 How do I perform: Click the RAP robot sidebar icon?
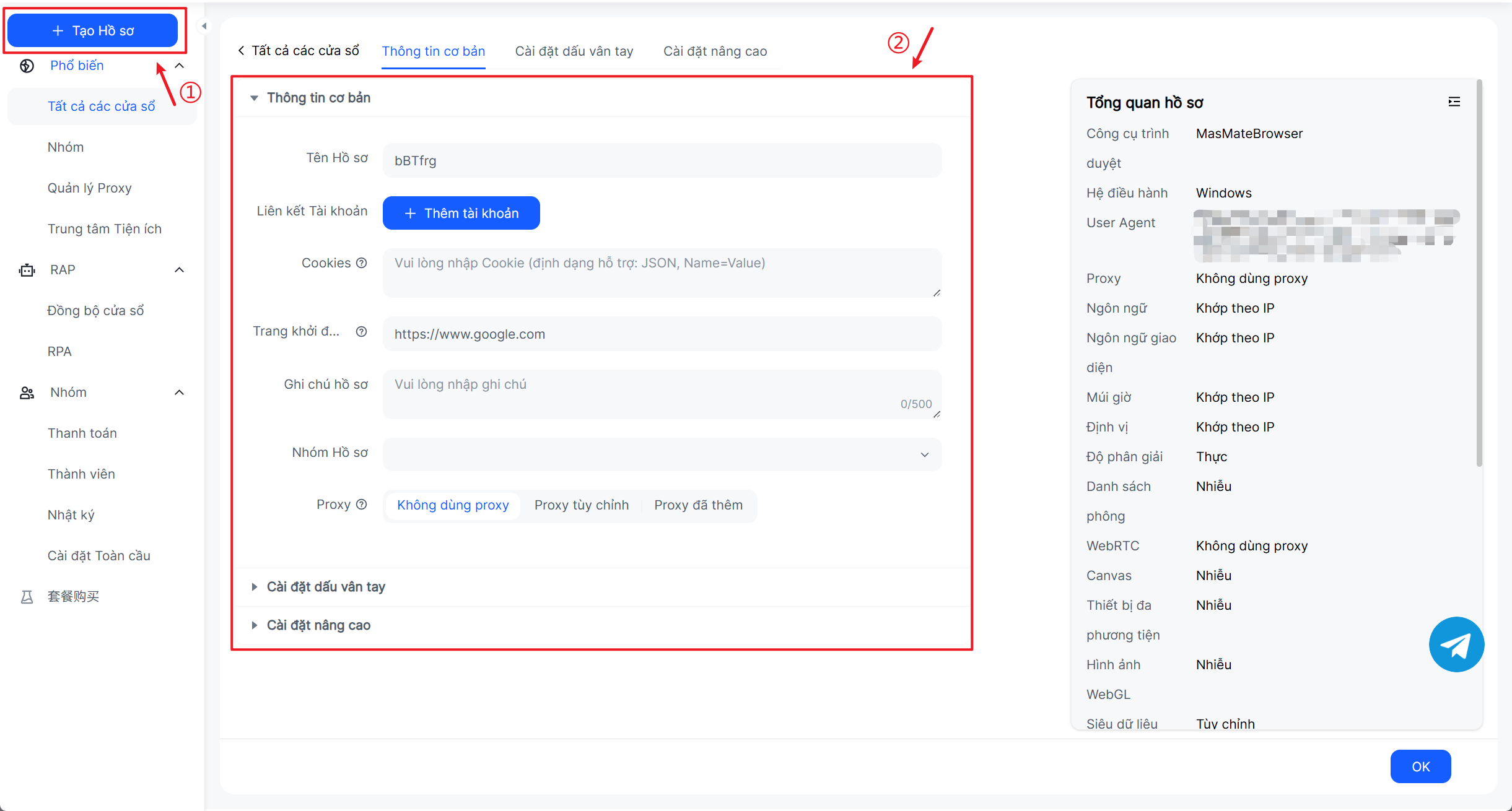27,270
